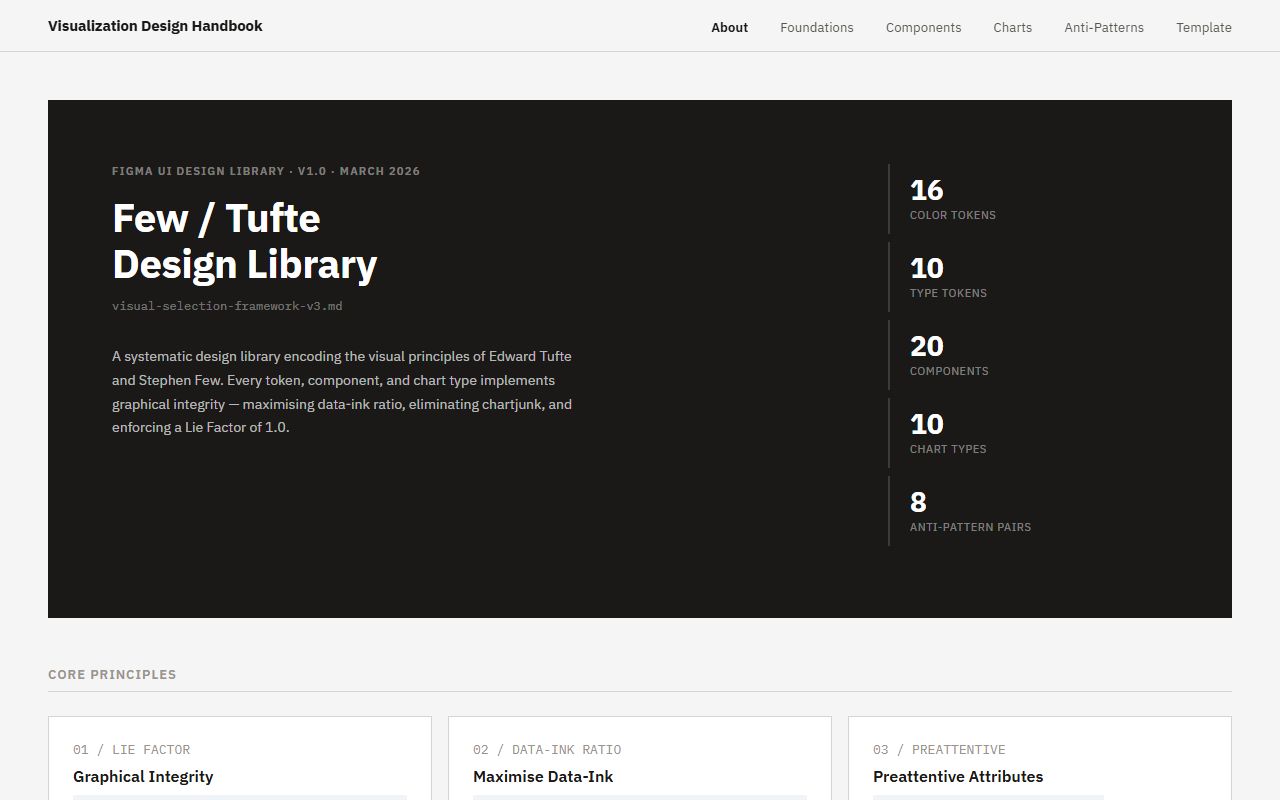The image size is (1280, 800).
Task: Open the Maximise Data-Ink card
Action: (640, 758)
